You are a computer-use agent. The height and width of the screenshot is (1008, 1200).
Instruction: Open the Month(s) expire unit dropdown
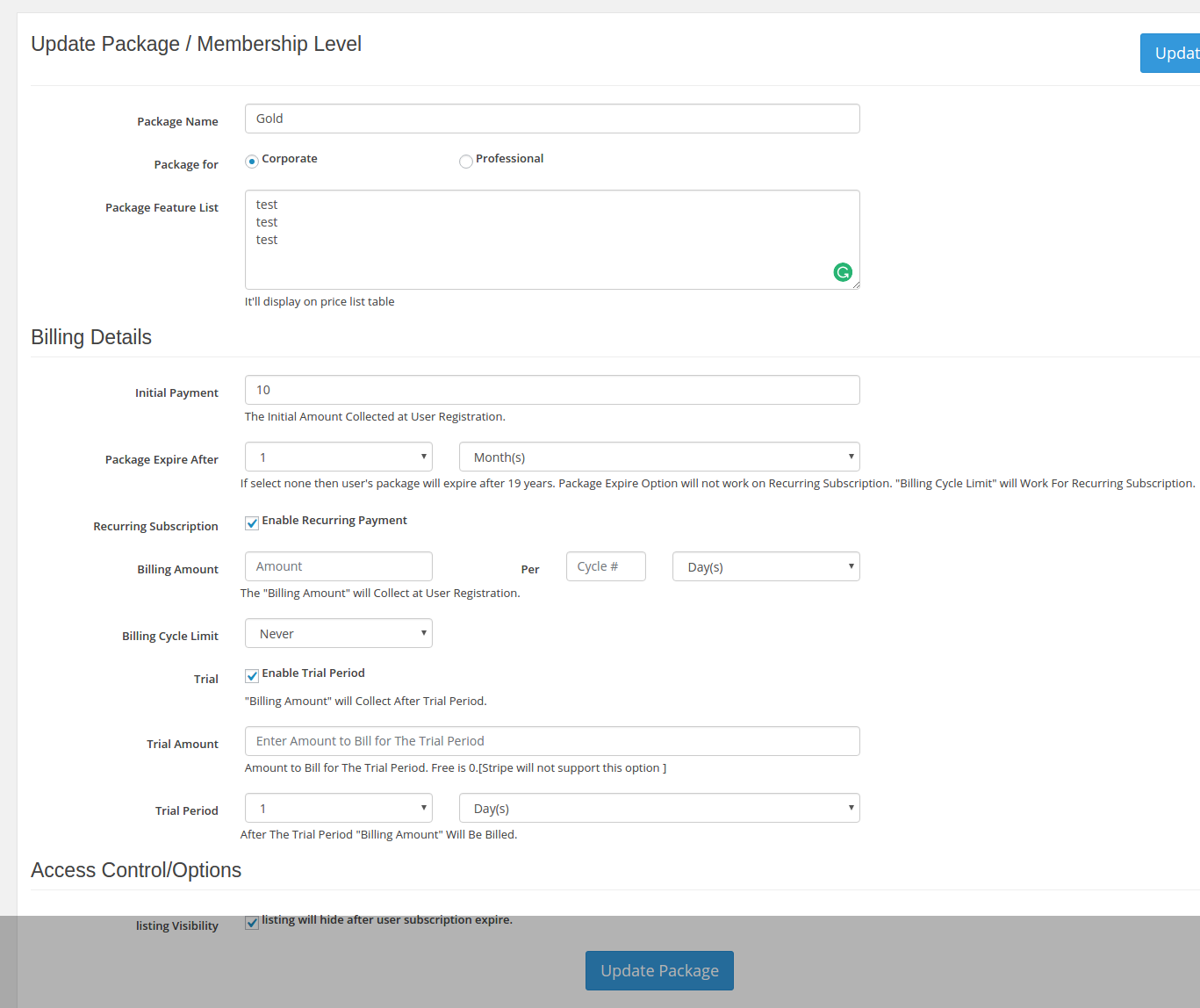pyautogui.click(x=659, y=457)
